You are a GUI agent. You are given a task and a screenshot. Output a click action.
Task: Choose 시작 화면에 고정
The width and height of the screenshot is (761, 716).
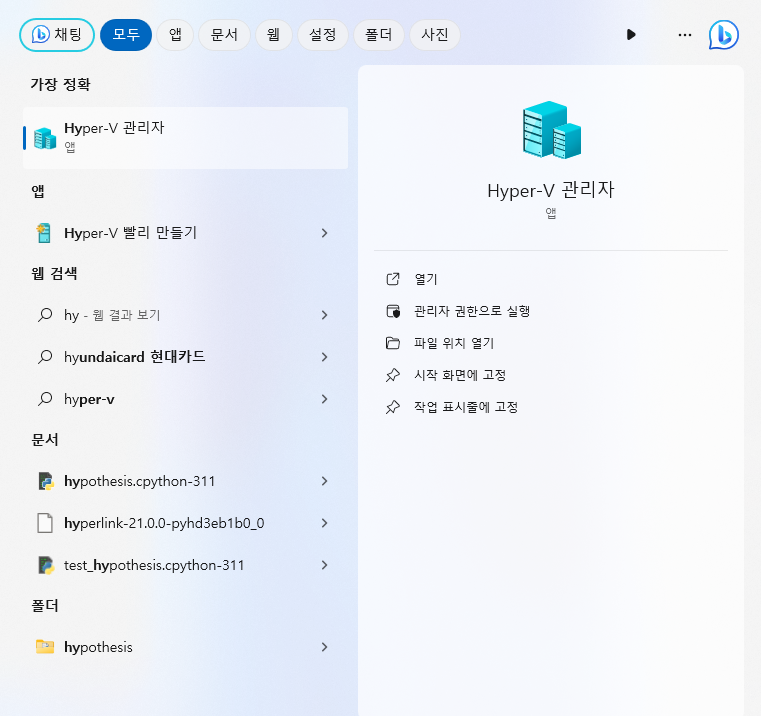click(460, 375)
